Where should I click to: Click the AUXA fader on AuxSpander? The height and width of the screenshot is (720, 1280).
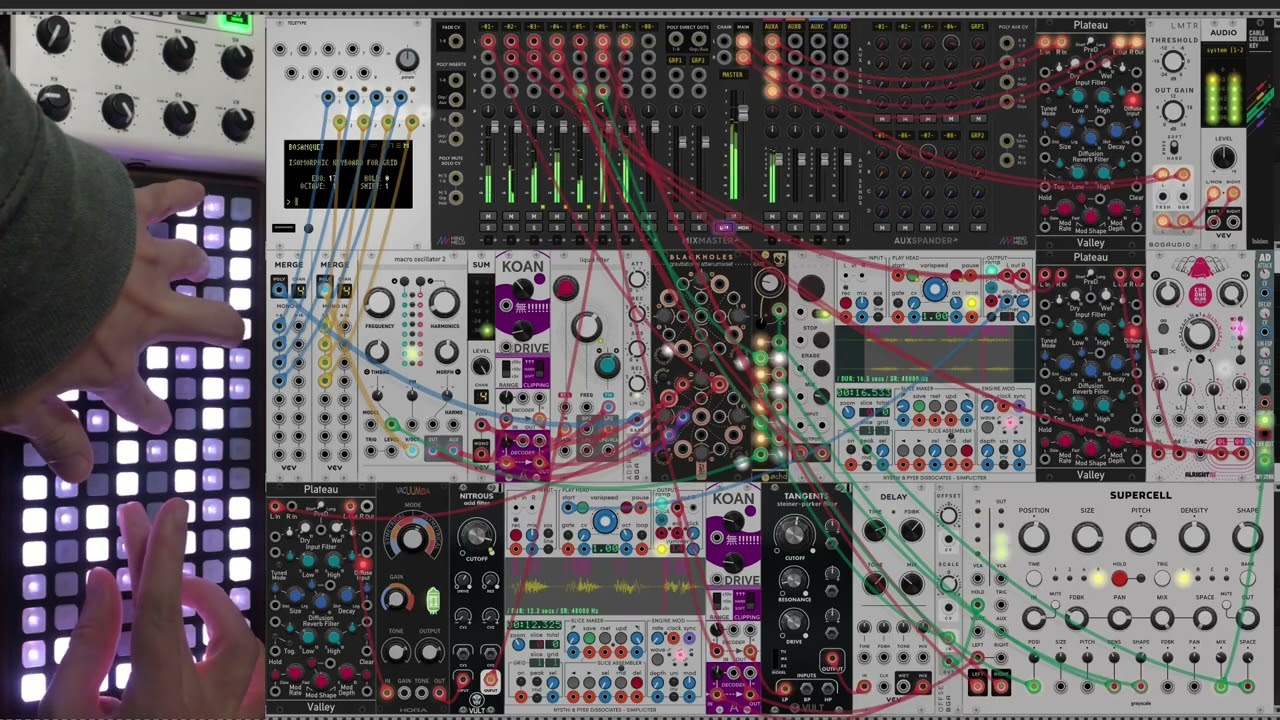click(x=778, y=160)
